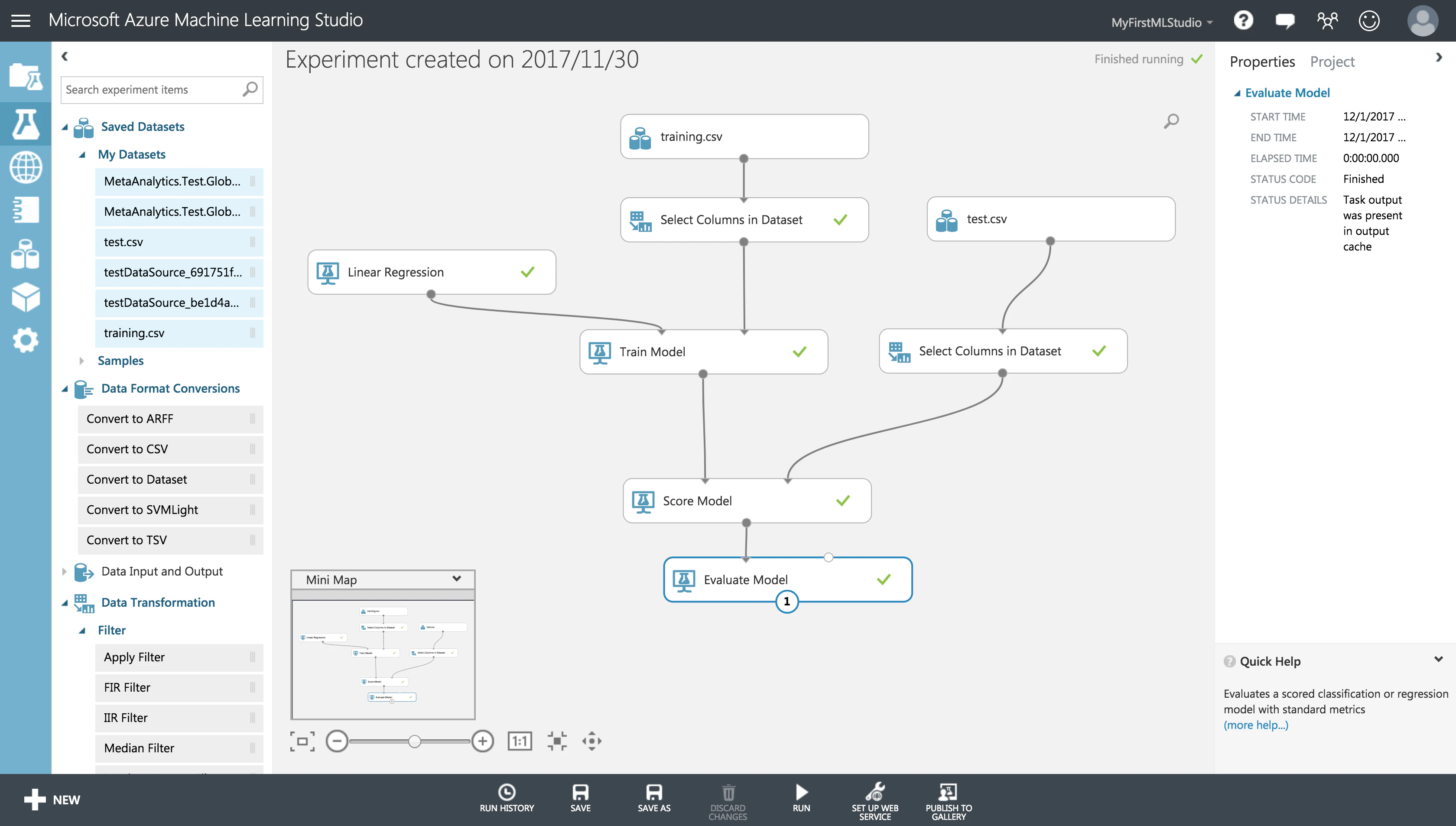Open the Web Services globe sidebar icon
The width and height of the screenshot is (1456, 826).
coord(26,167)
